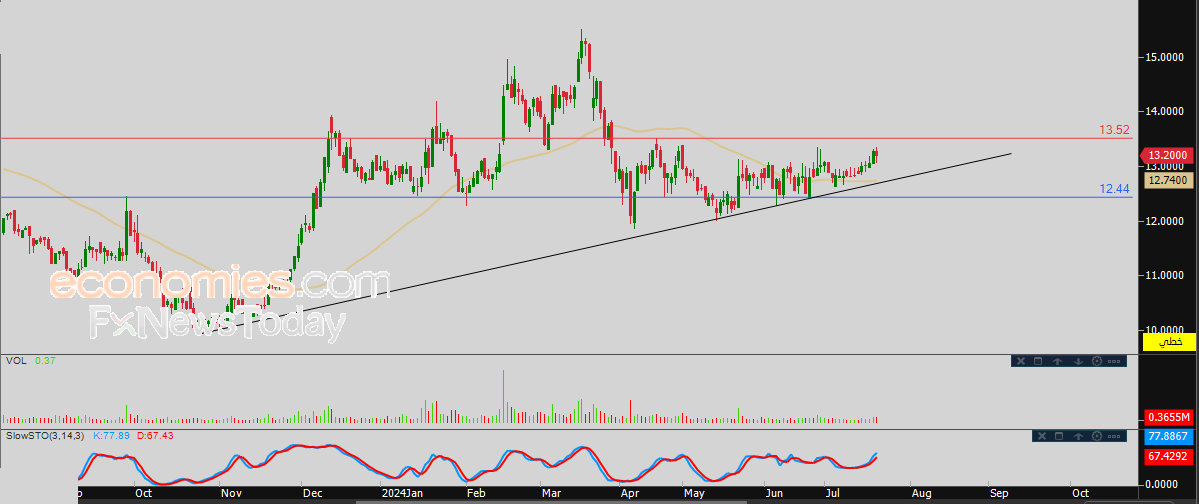Move the SlowSTO panel up

click(x=1078, y=437)
